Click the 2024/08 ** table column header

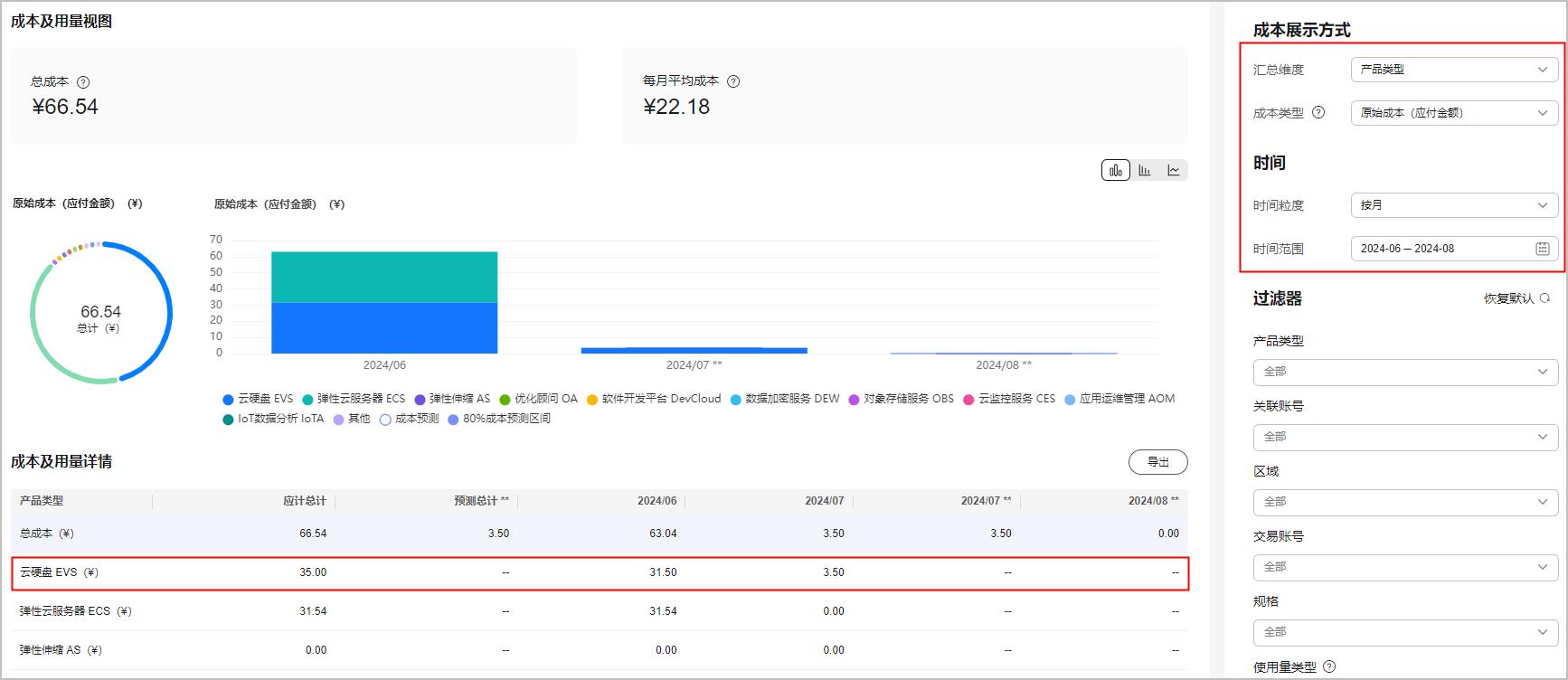pos(1153,501)
